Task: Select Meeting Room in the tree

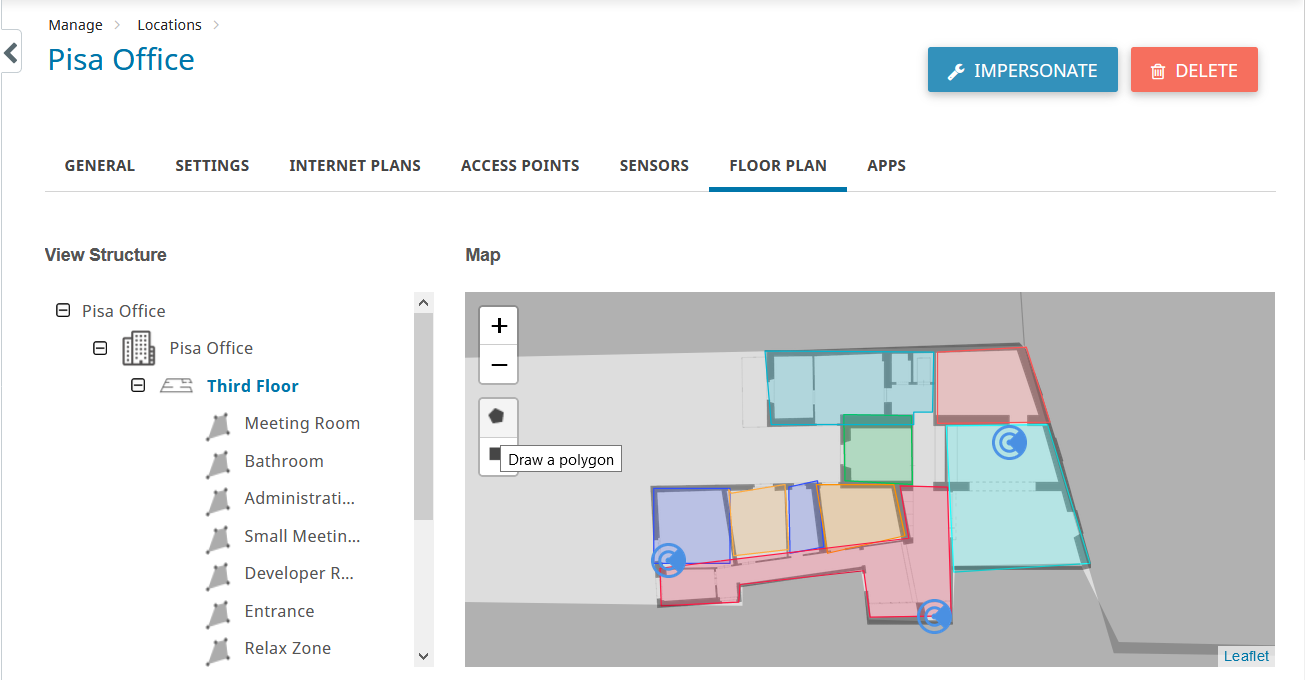Action: point(302,423)
